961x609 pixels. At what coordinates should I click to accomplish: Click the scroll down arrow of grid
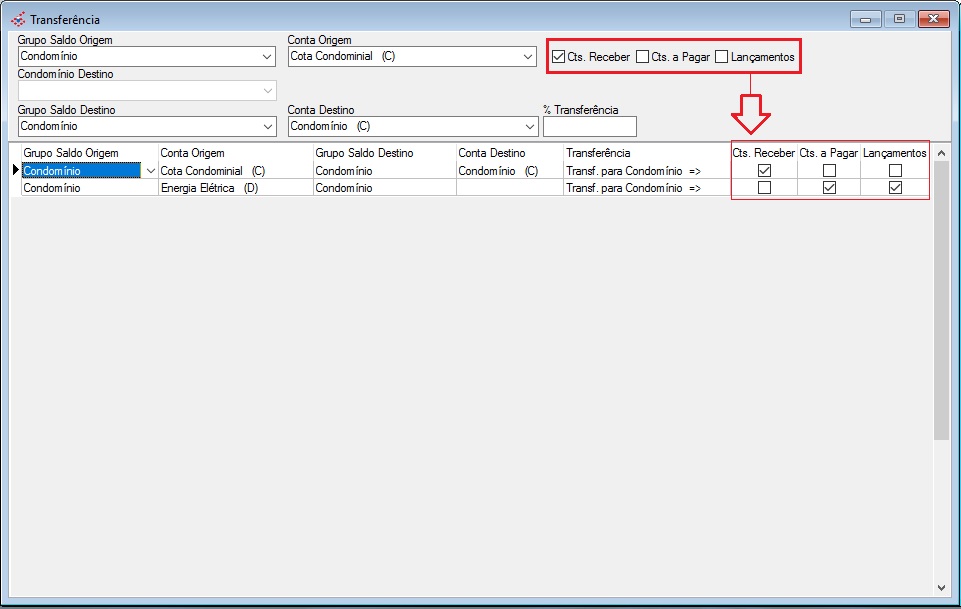(941, 587)
